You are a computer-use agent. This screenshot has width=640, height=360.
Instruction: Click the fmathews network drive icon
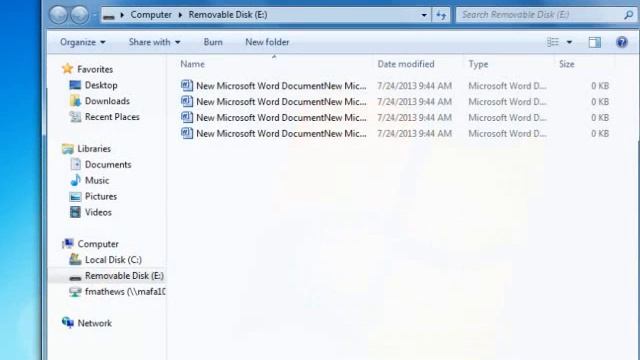pos(75,291)
